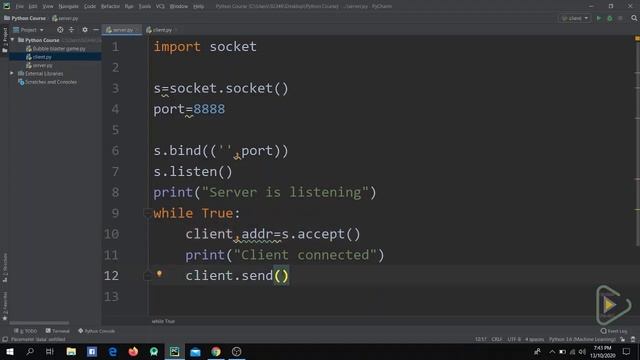Open Firefox from the taskbar

point(133,351)
